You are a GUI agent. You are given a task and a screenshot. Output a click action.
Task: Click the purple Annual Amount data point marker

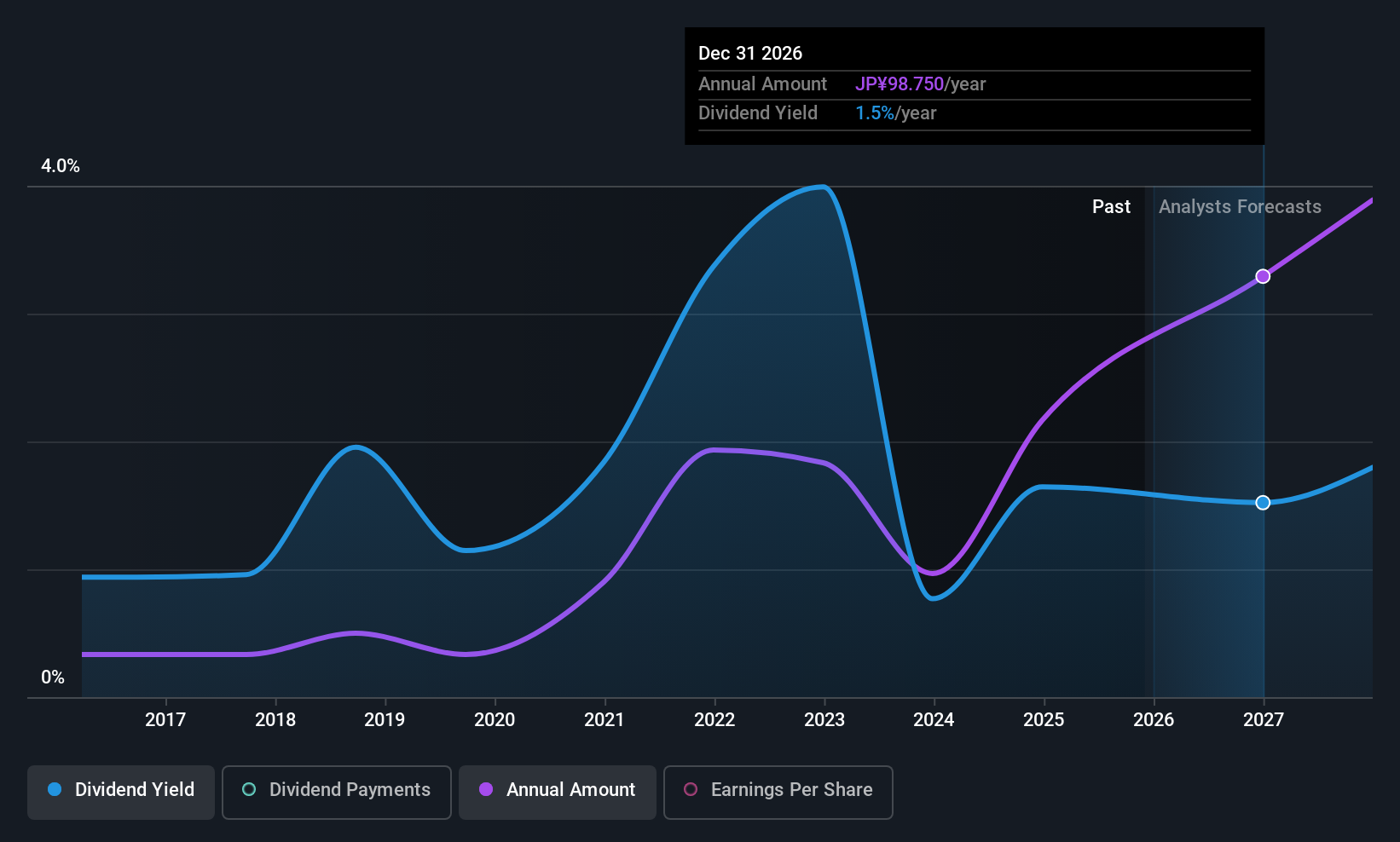click(x=1263, y=276)
